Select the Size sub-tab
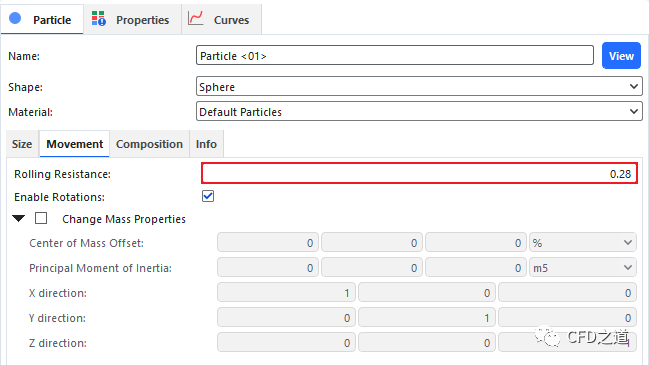Image resolution: width=649 pixels, height=365 pixels. tap(22, 144)
